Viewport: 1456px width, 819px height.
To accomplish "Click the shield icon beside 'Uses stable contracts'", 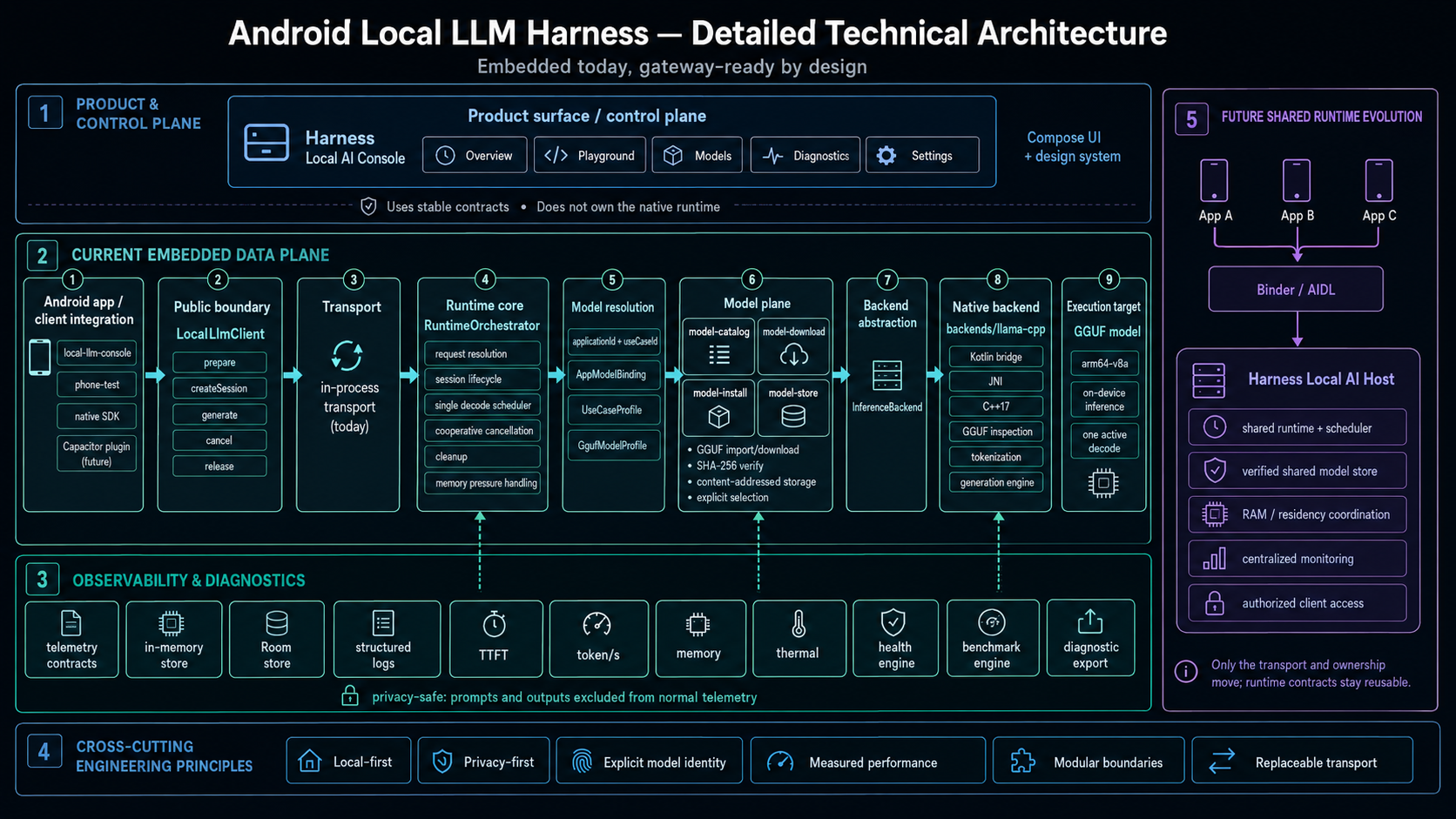I will click(x=368, y=206).
